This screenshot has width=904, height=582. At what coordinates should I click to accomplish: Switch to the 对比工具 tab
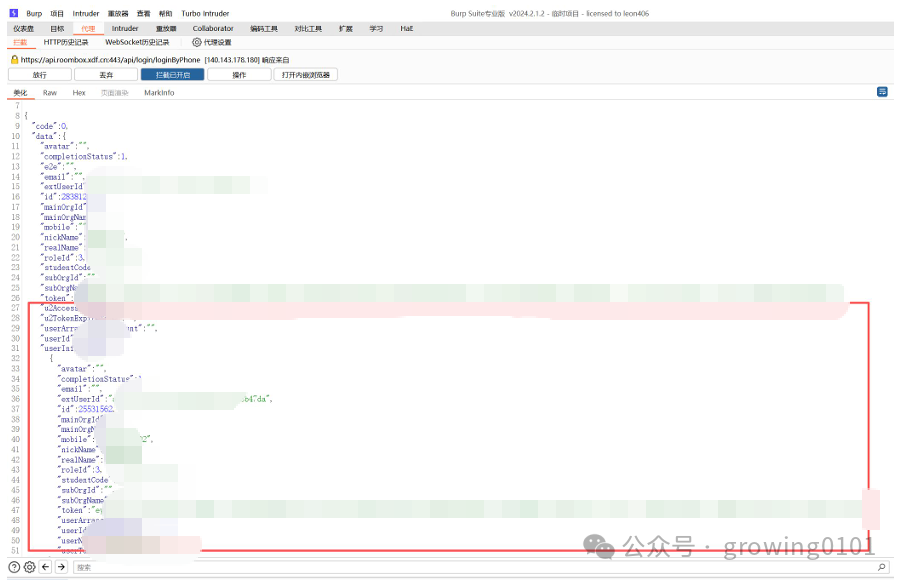tap(308, 28)
